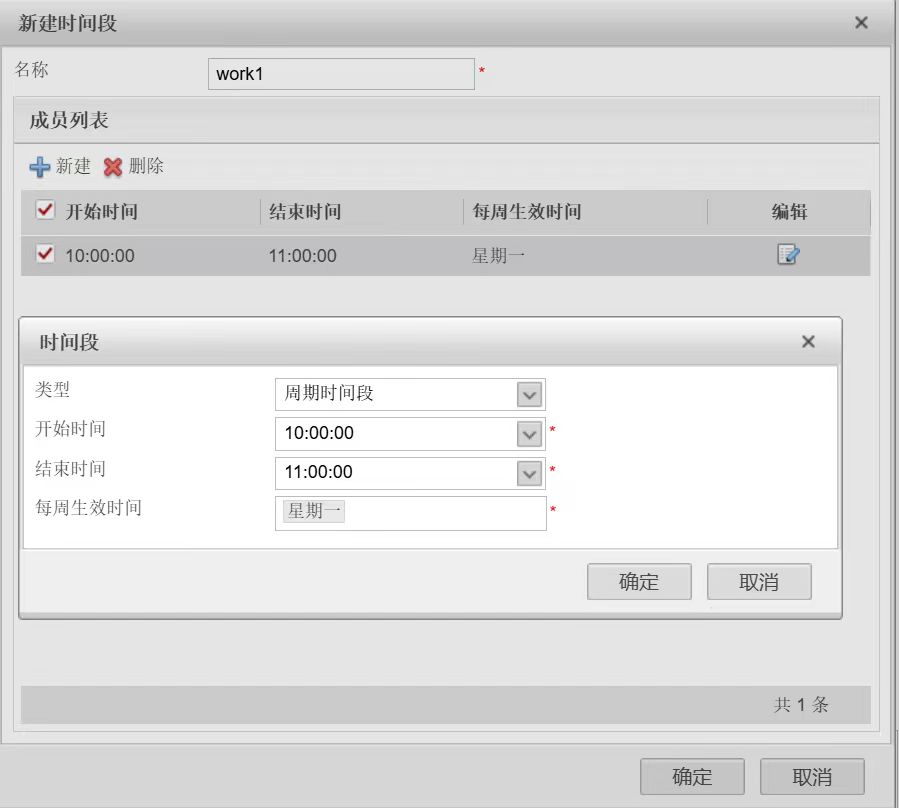Click 取消 in the 时间段 dialog
The image size is (899, 808).
click(759, 581)
